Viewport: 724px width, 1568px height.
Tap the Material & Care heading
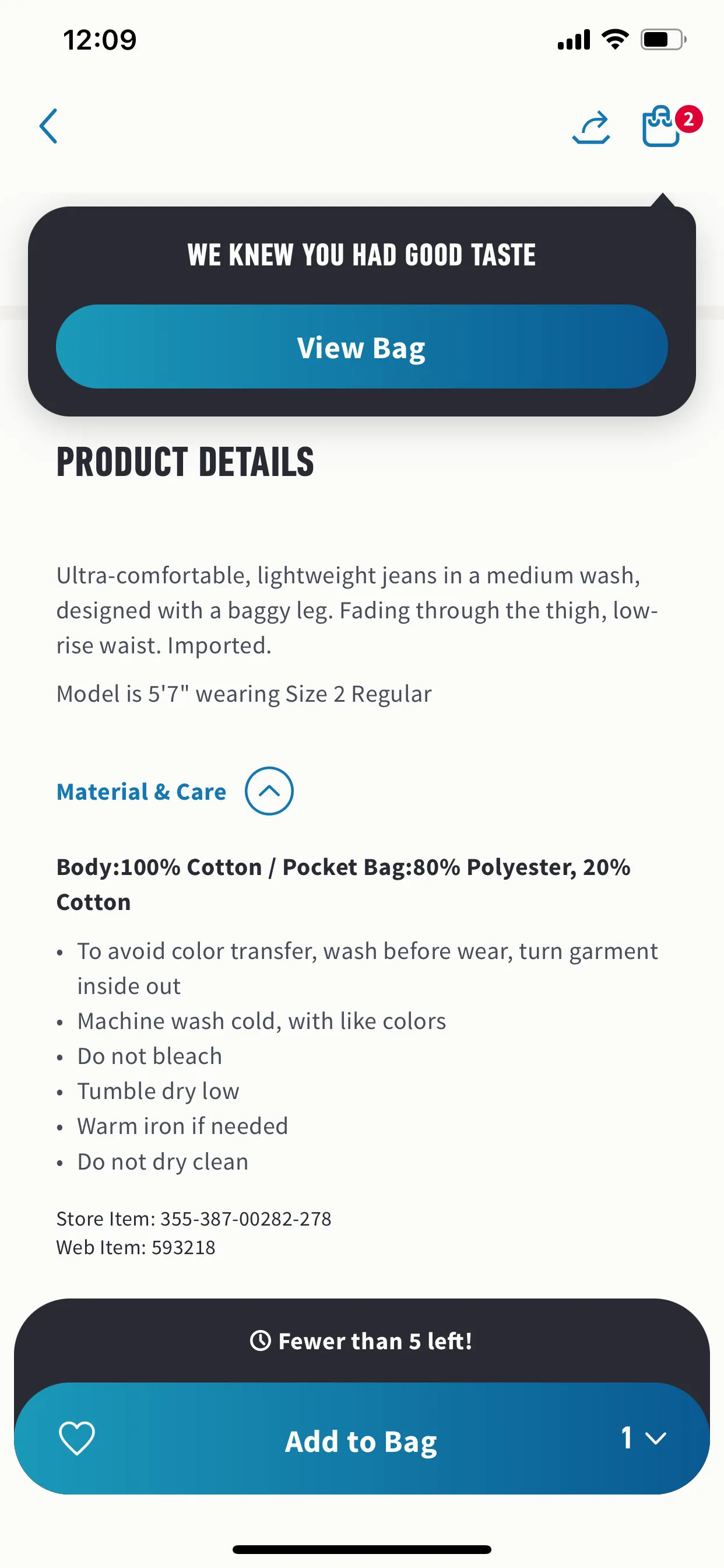[x=141, y=792]
